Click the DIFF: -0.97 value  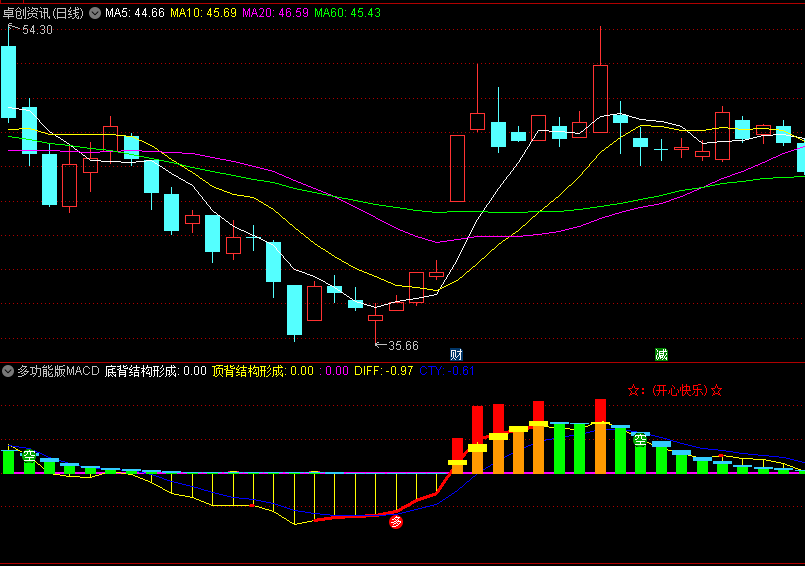pos(384,371)
